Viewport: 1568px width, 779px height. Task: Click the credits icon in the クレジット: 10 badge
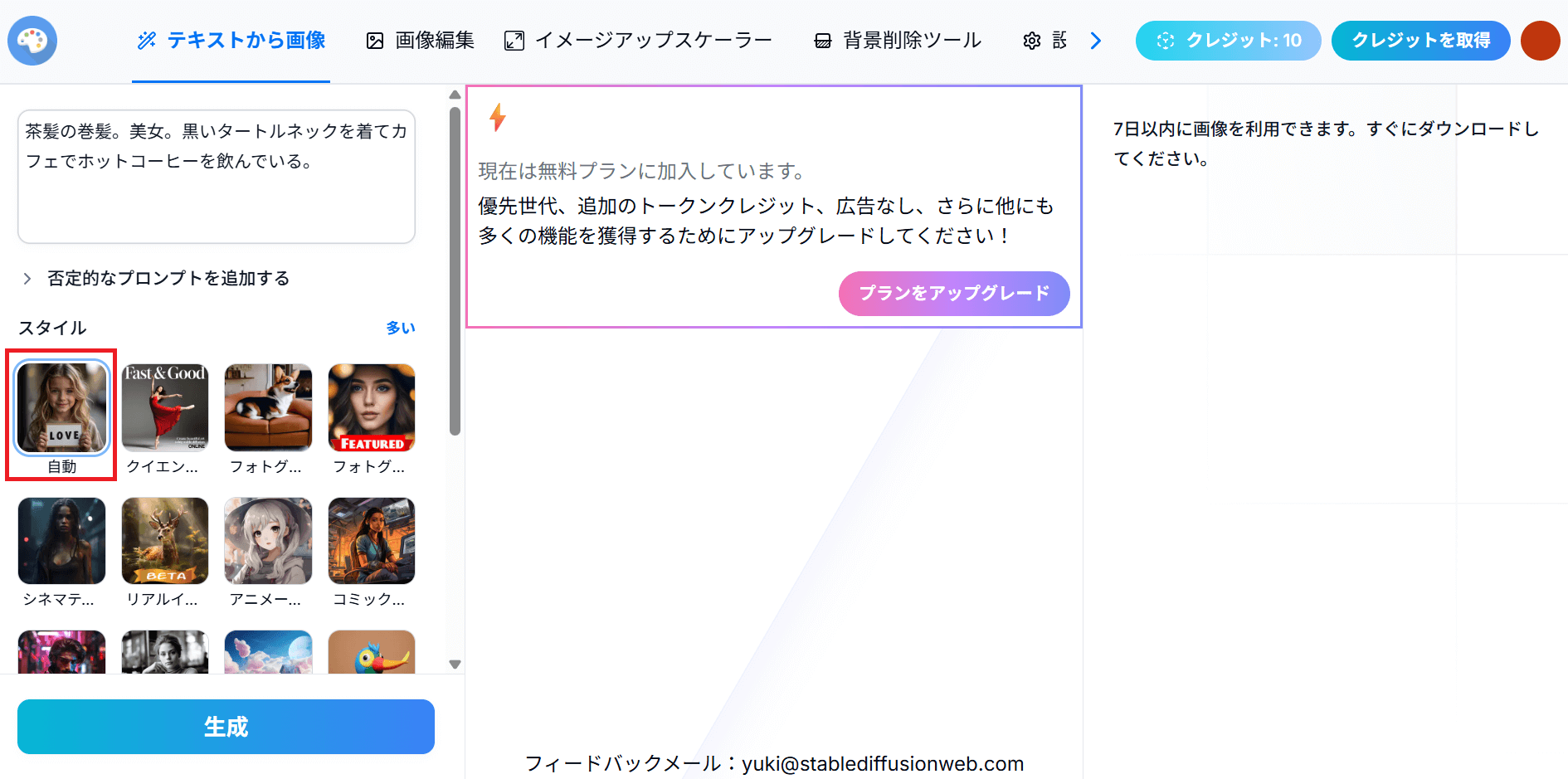[1167, 40]
